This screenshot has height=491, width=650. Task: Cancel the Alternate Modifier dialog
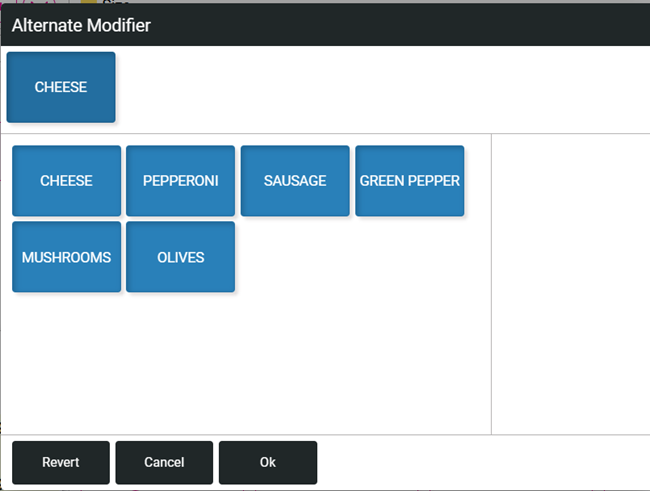coord(164,462)
